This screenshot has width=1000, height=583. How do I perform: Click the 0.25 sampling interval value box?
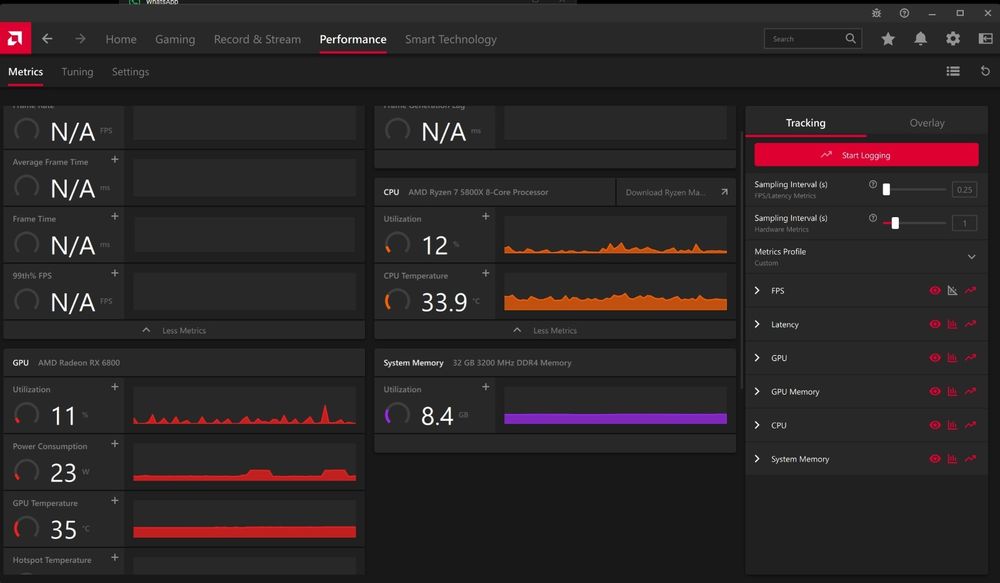(964, 189)
